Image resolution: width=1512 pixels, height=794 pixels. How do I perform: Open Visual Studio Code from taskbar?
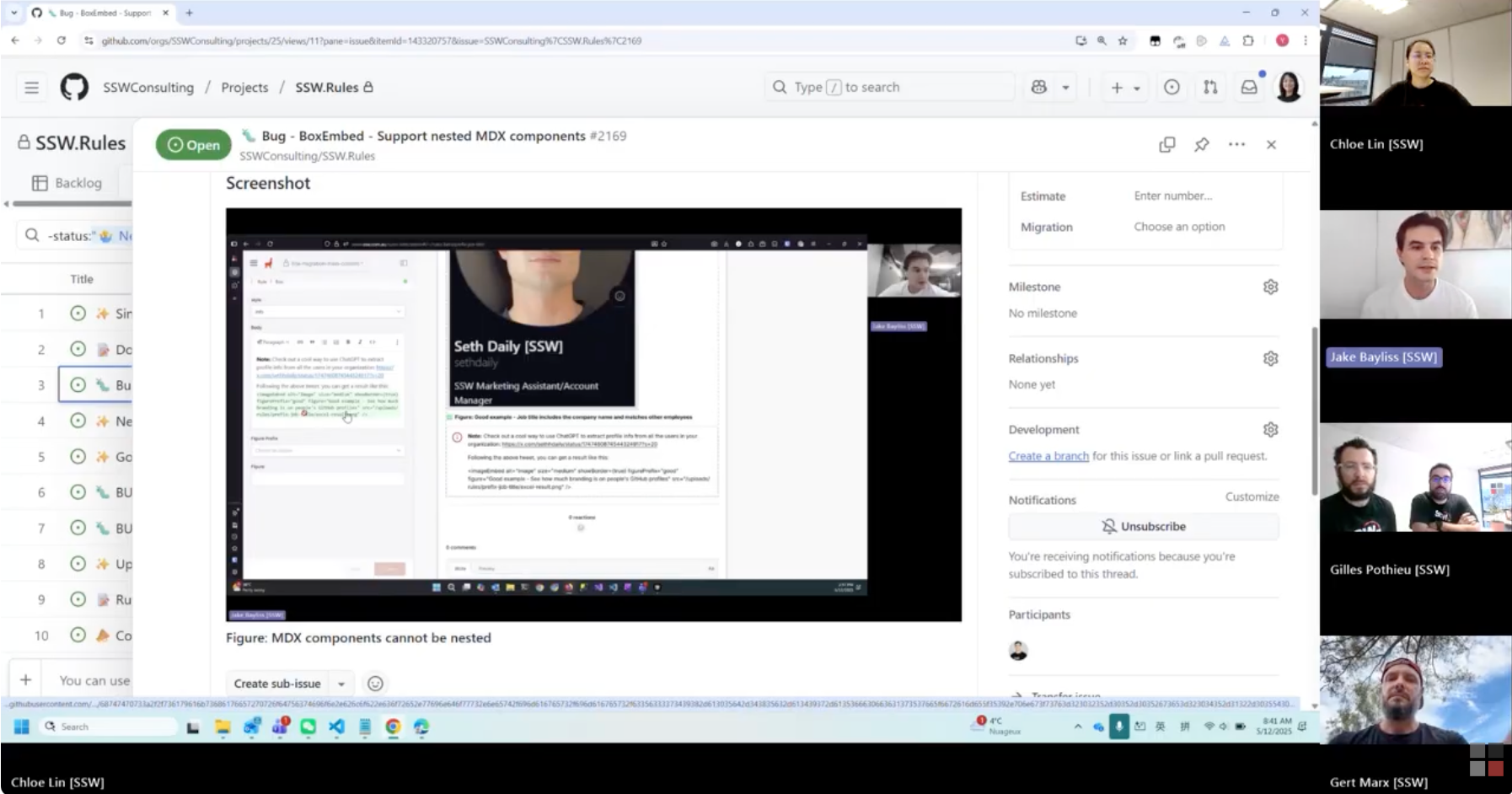click(x=336, y=727)
